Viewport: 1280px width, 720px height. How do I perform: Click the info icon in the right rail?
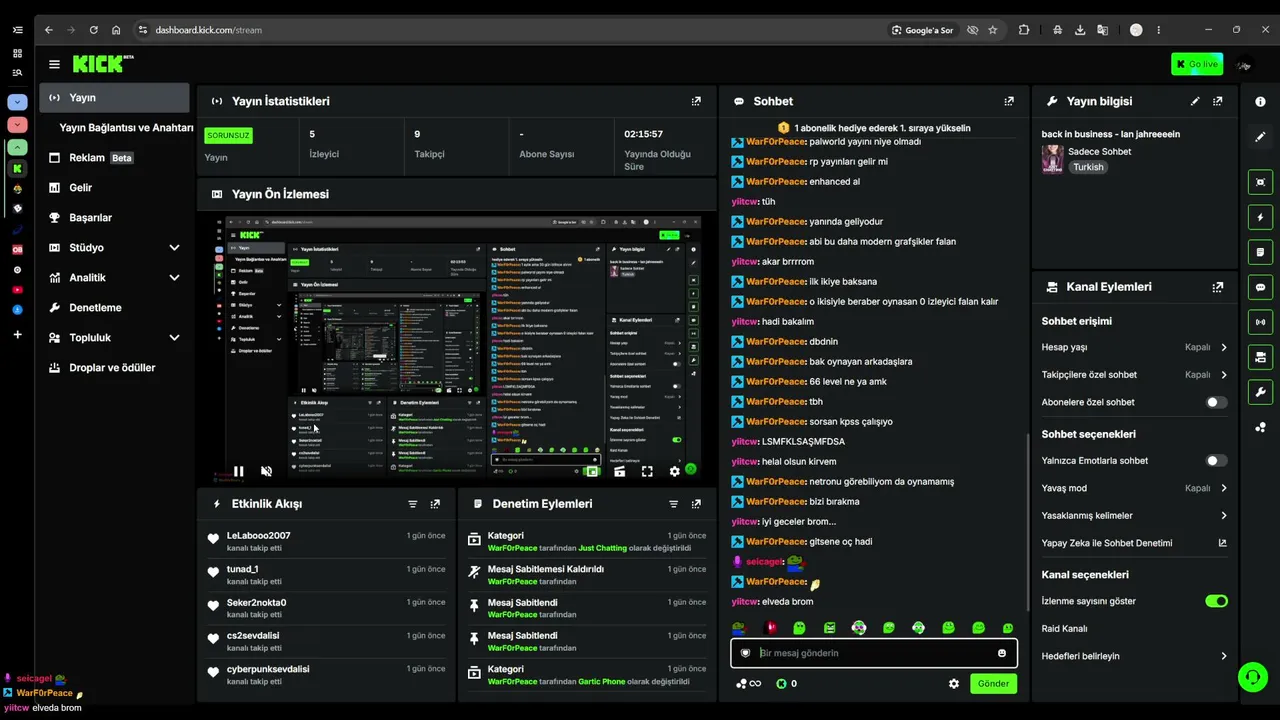click(x=1260, y=102)
